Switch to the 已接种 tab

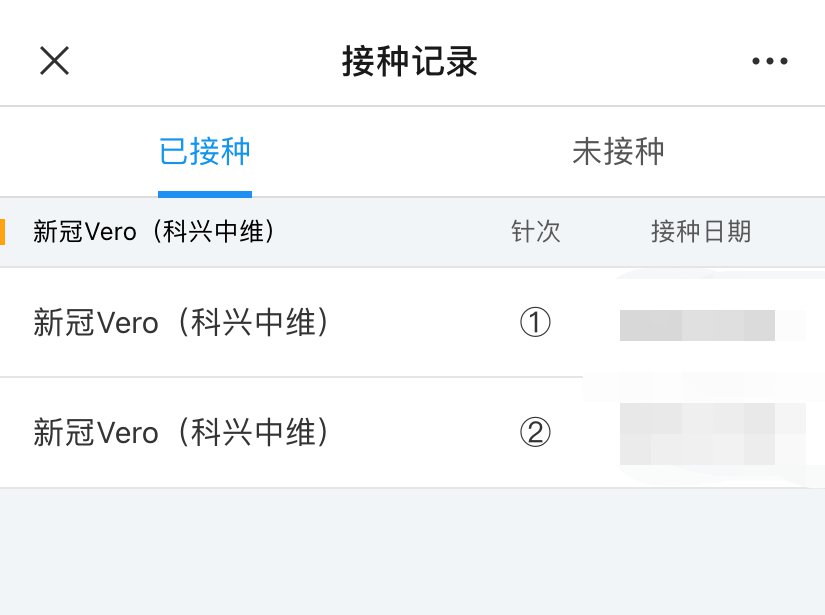(205, 152)
